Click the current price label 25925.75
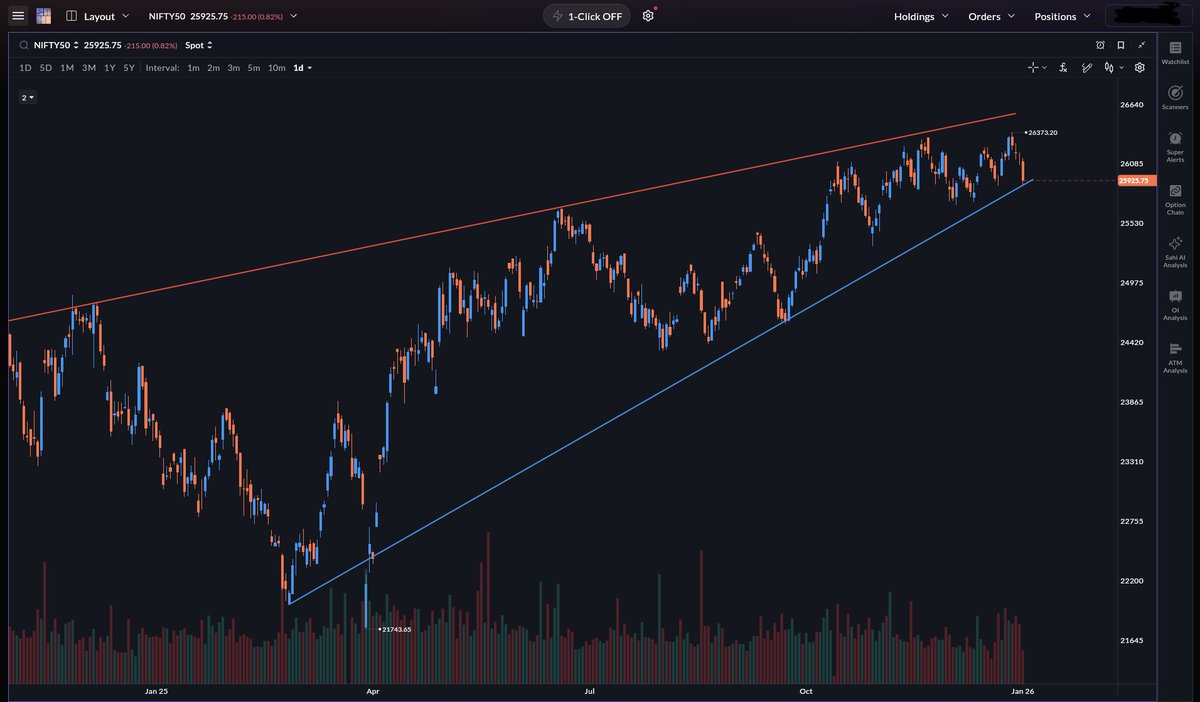This screenshot has width=1200, height=702. pos(1136,181)
